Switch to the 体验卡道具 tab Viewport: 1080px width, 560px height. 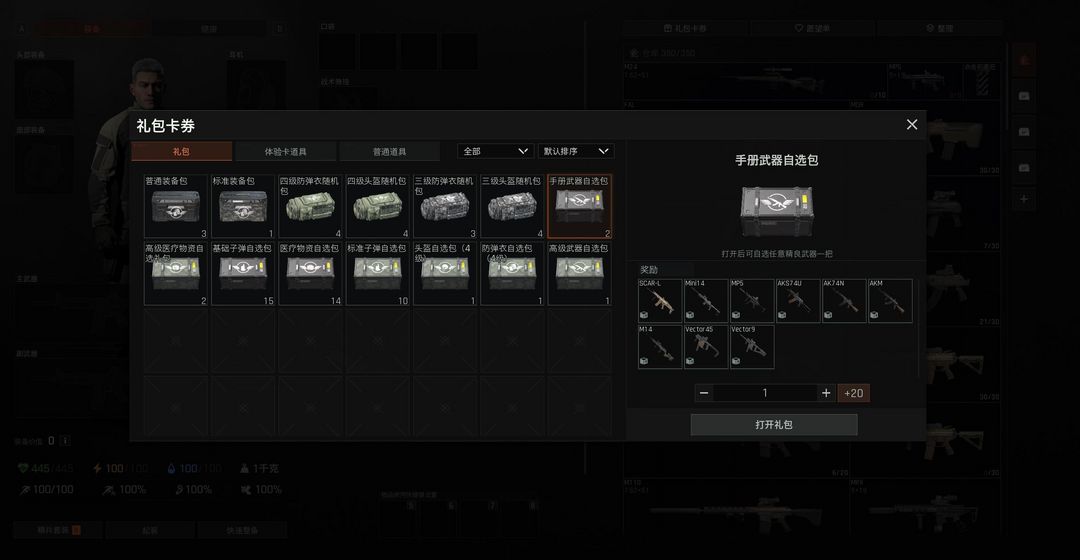pyautogui.click(x=285, y=152)
